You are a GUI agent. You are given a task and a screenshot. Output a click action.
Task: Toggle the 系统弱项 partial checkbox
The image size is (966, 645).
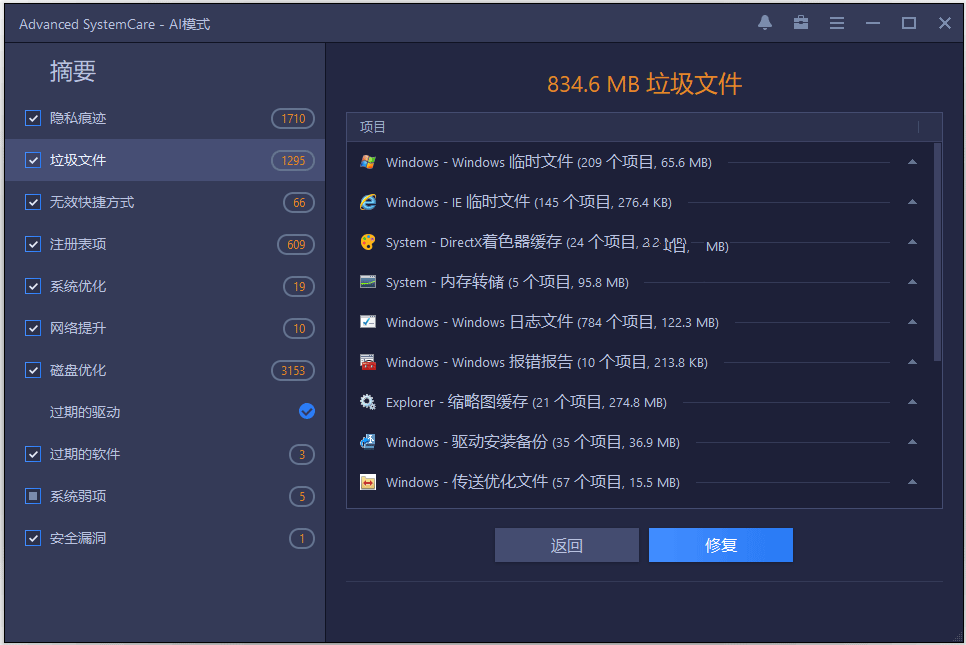click(x=33, y=496)
